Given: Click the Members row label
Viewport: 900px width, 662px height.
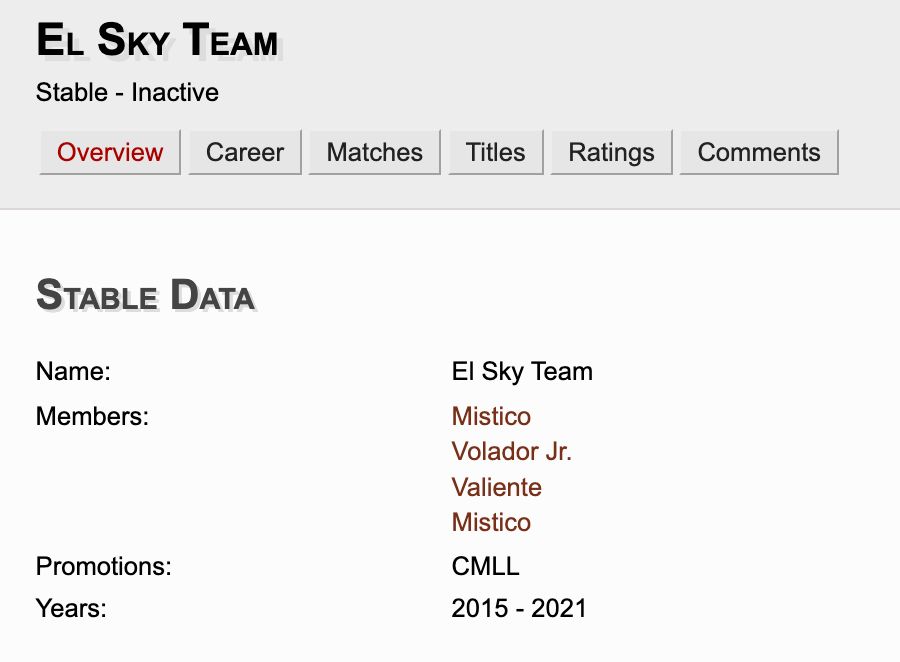Looking at the screenshot, I should [x=92, y=416].
